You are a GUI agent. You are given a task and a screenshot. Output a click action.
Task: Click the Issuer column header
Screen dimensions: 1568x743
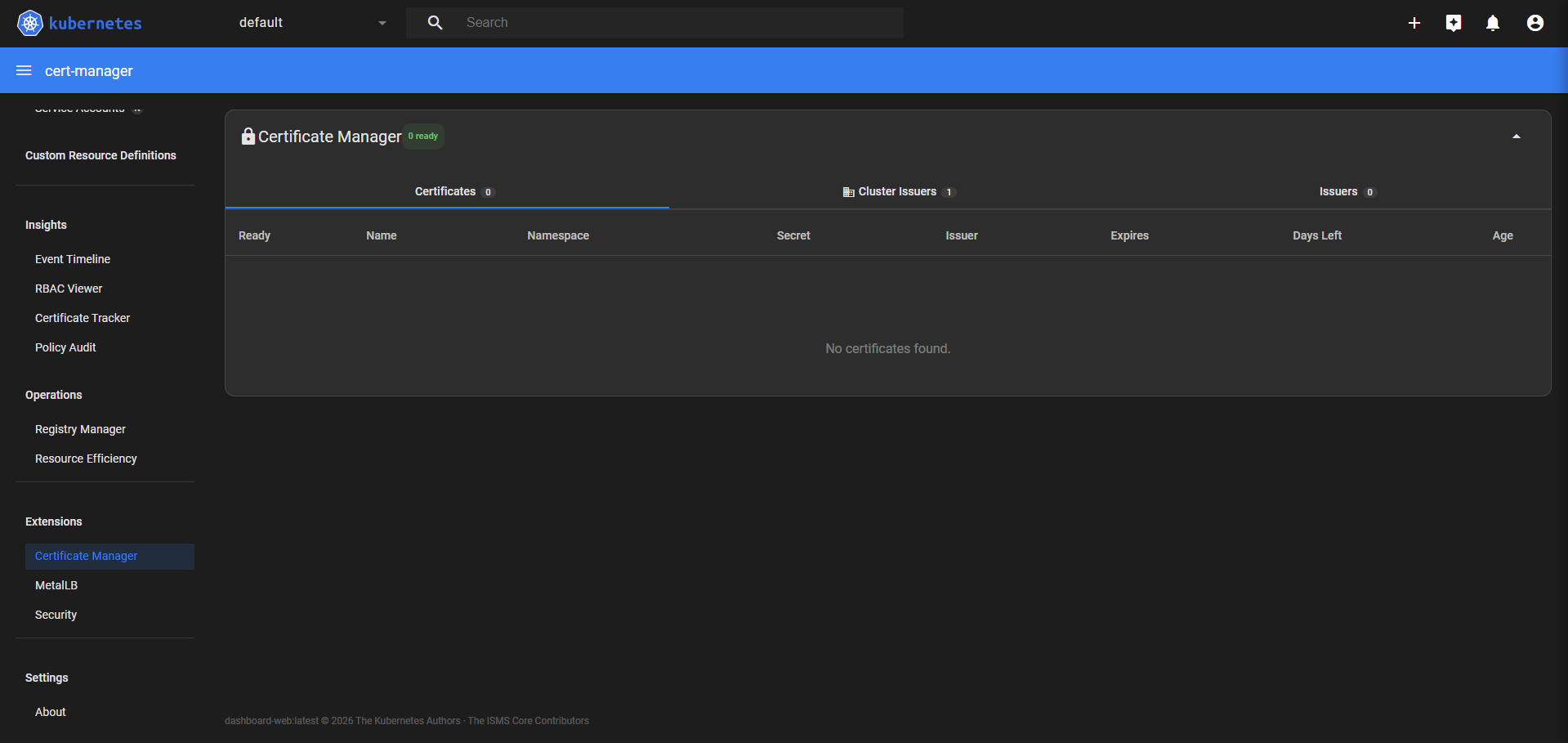[962, 235]
